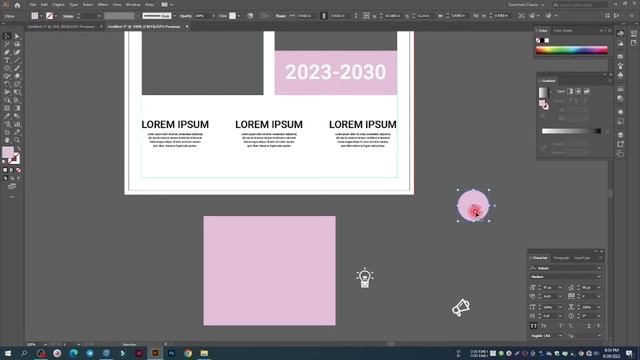640x360 pixels.
Task: Open the brush definition dropdown
Action: pos(174,16)
